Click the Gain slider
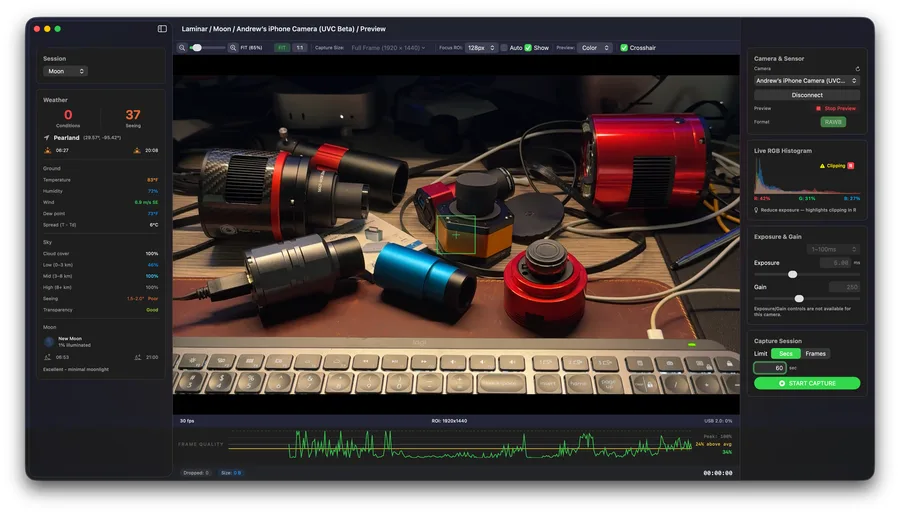This screenshot has width=900, height=514. pyautogui.click(x=806, y=298)
